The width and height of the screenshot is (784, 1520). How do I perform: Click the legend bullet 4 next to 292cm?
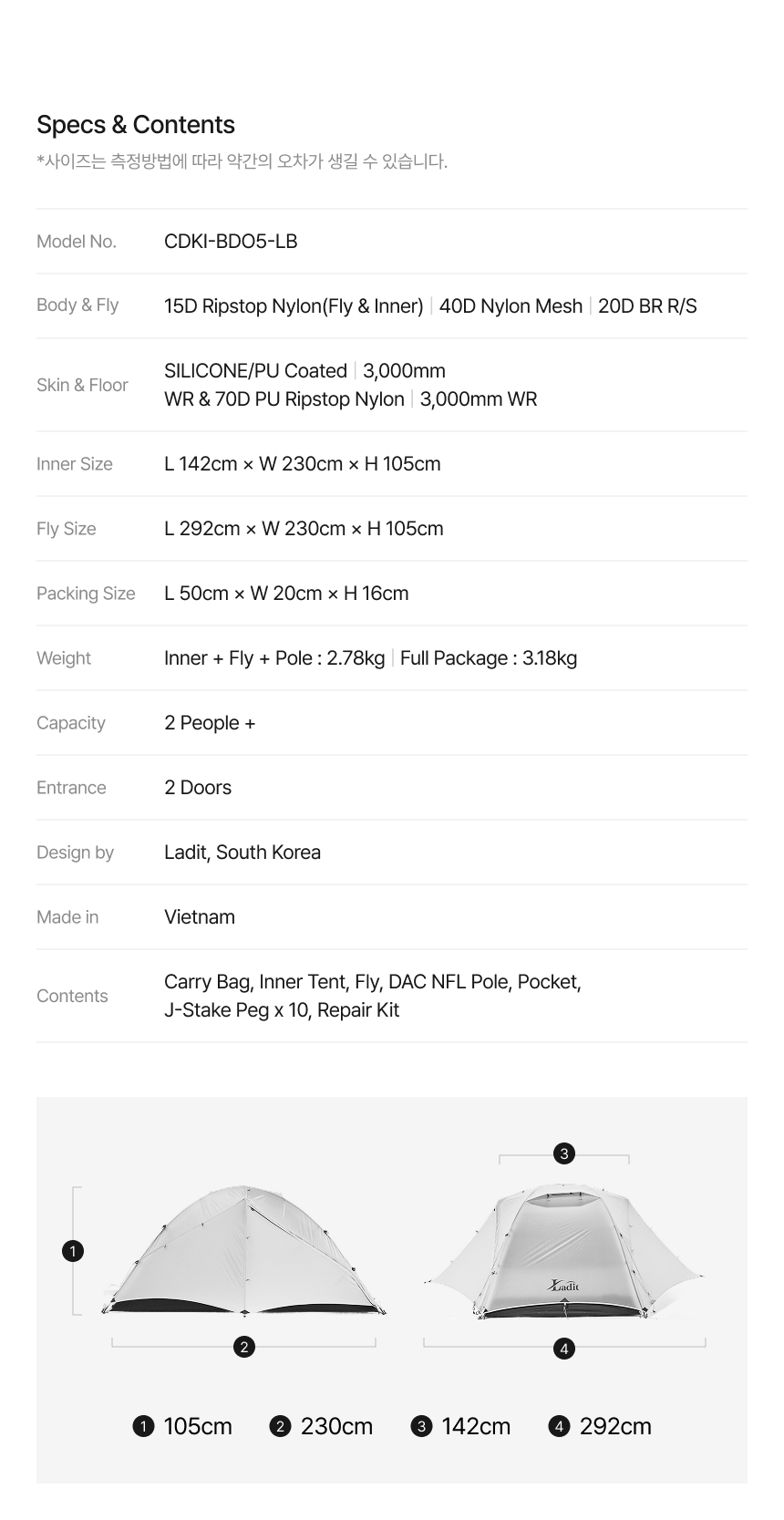point(559,1426)
